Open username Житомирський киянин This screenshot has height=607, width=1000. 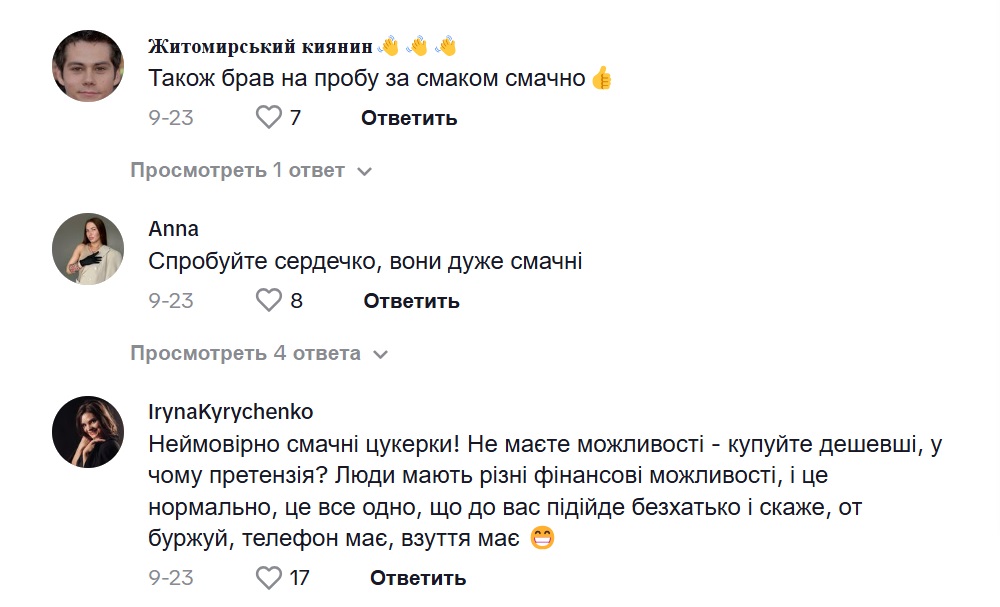pos(260,47)
